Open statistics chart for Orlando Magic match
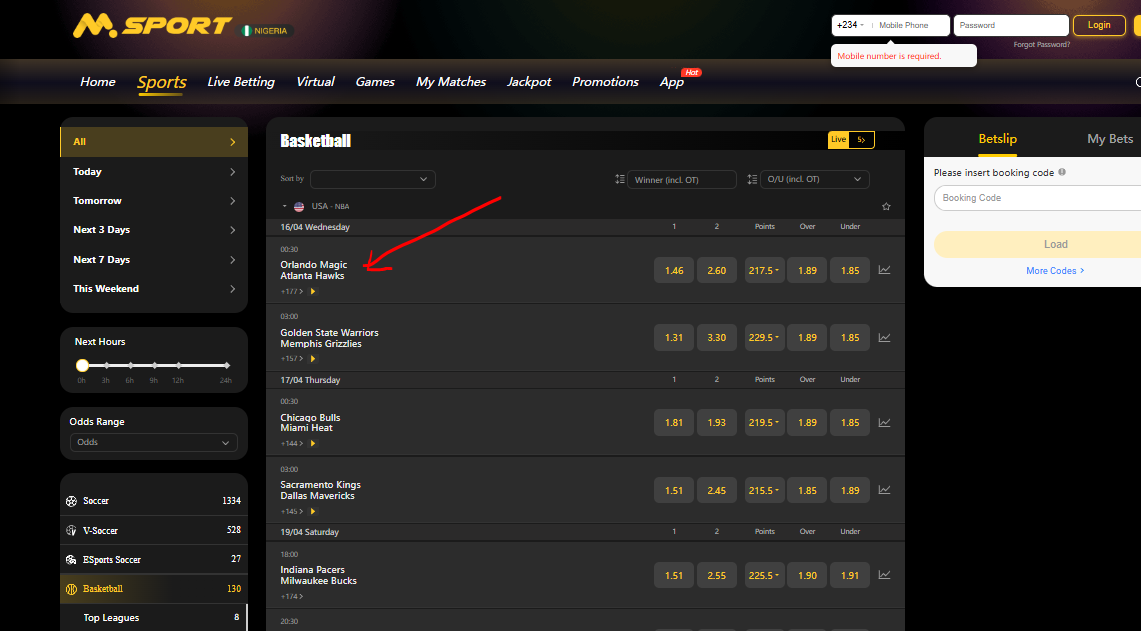The width and height of the screenshot is (1141, 631). coord(884,270)
